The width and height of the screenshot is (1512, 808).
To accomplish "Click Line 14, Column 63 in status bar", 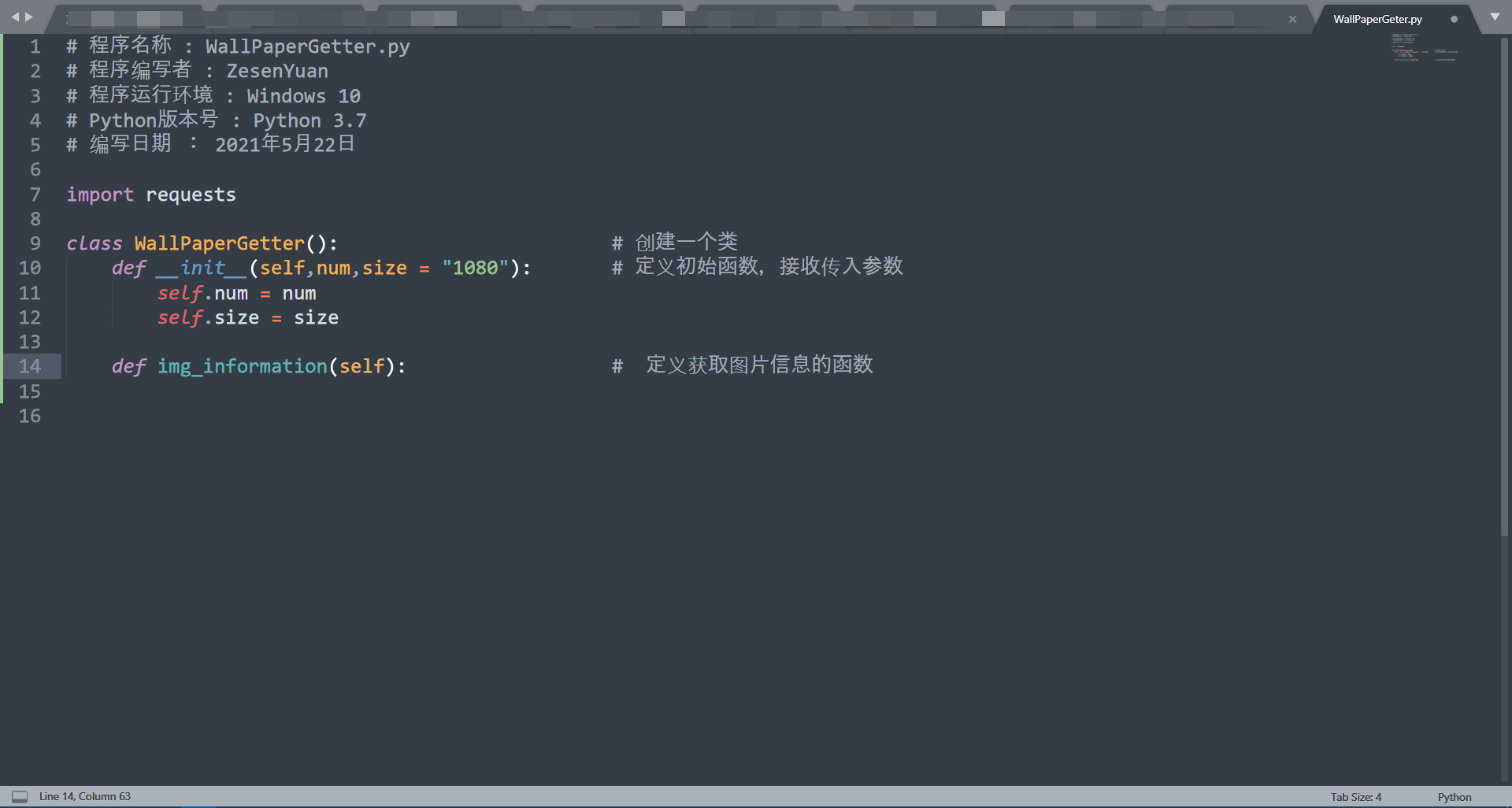I will click(84, 796).
